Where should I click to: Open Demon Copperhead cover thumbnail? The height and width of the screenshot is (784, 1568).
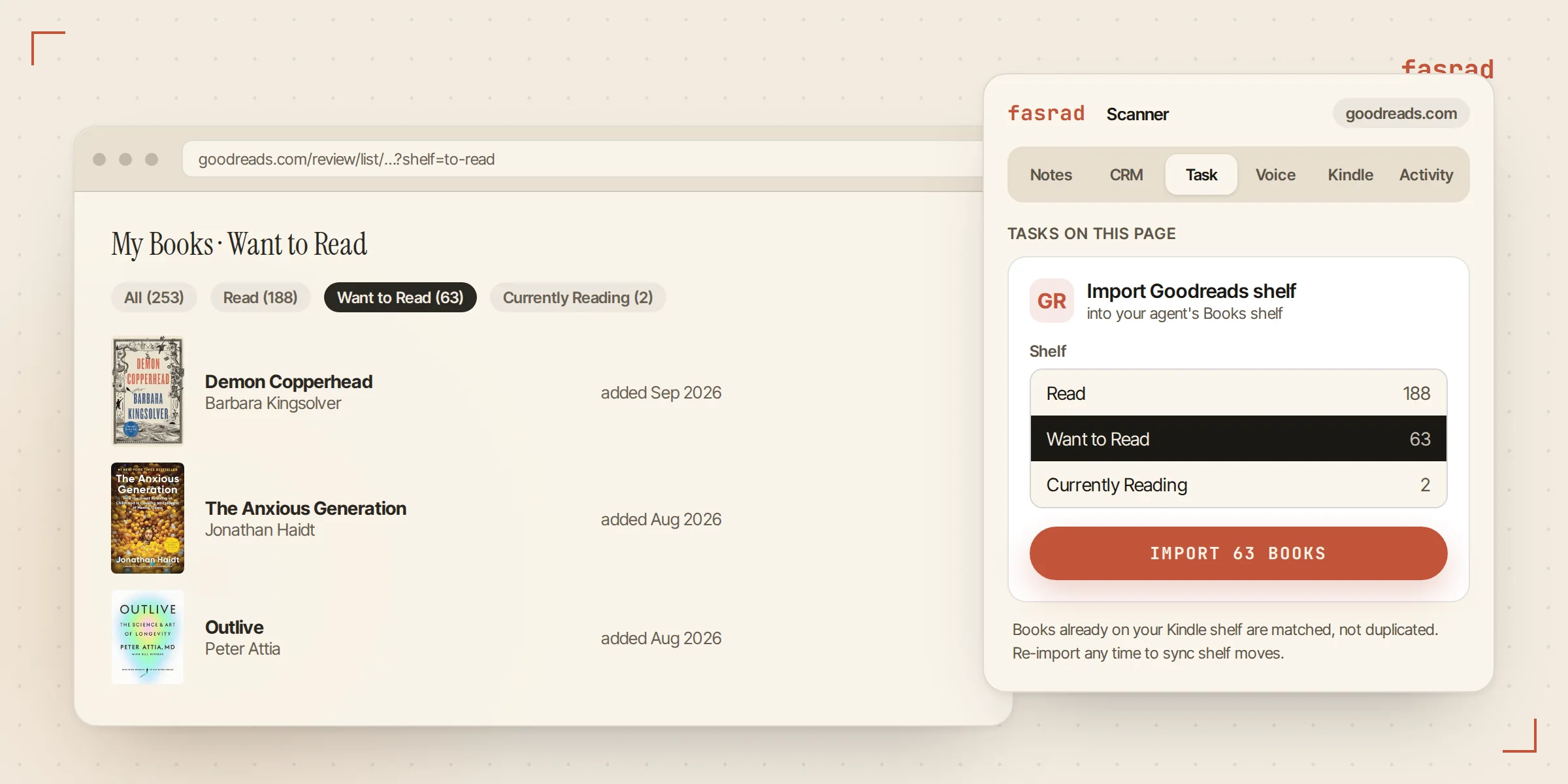click(148, 391)
